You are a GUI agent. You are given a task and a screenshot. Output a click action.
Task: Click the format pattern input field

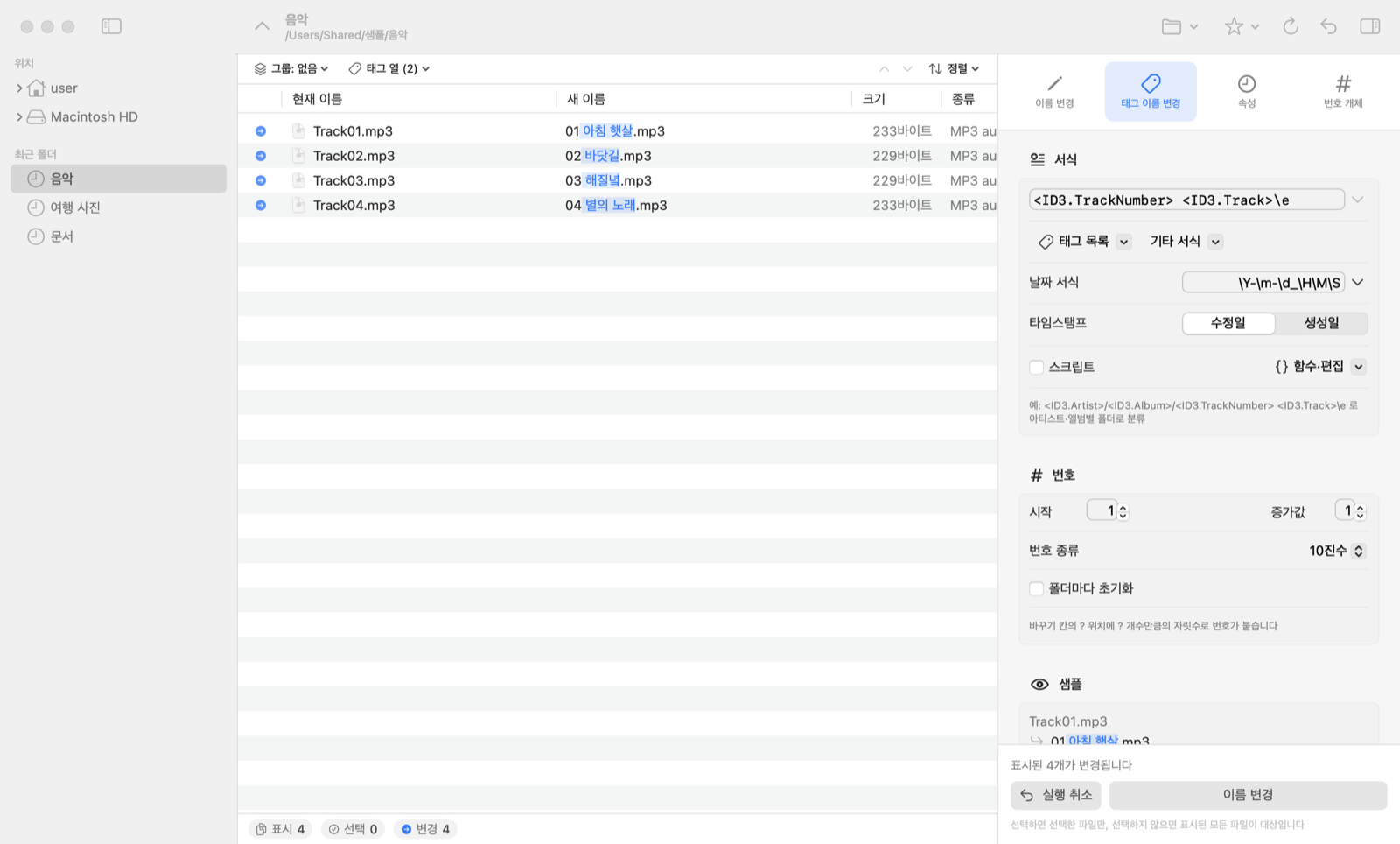point(1186,200)
